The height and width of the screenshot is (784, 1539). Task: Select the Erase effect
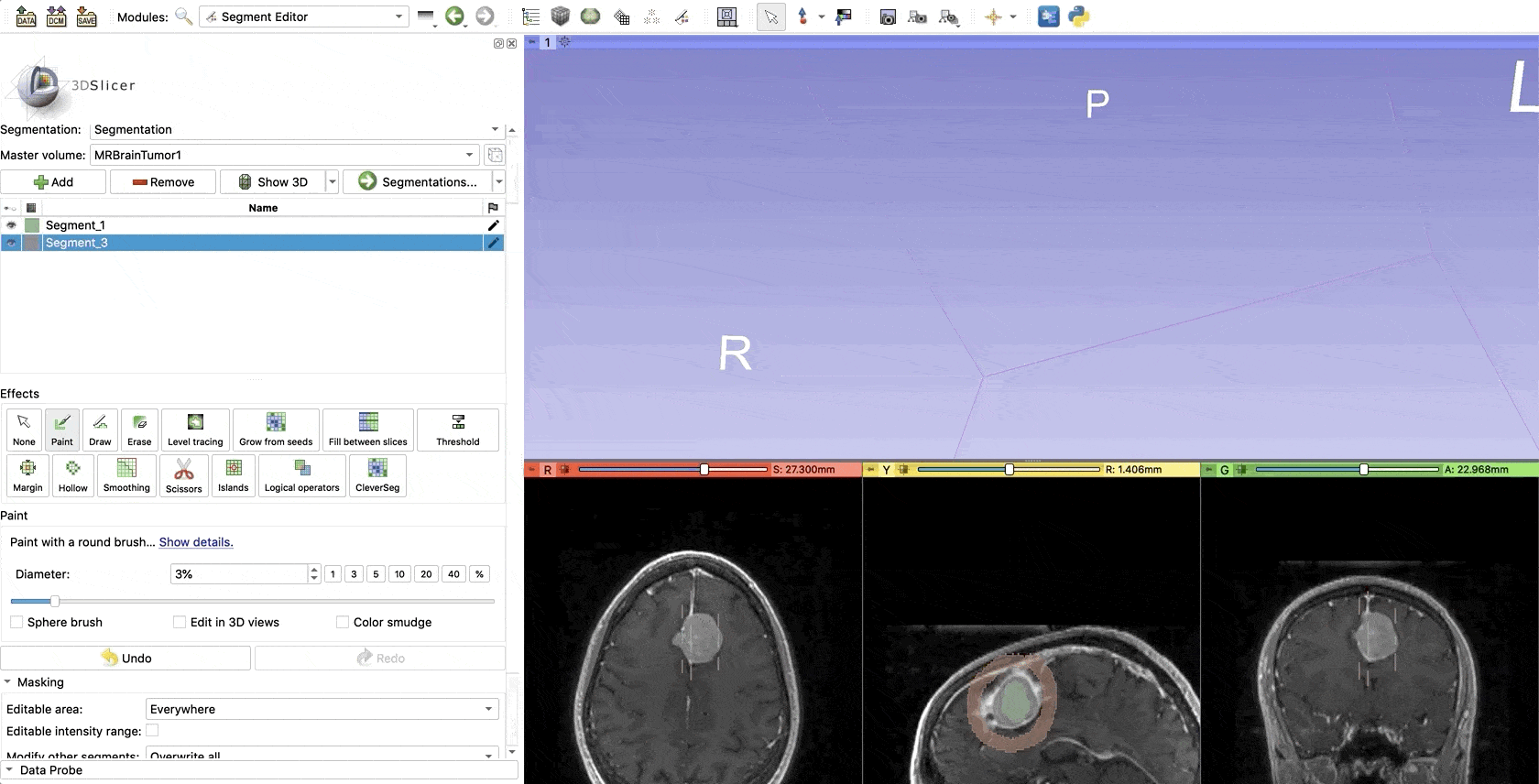(139, 430)
